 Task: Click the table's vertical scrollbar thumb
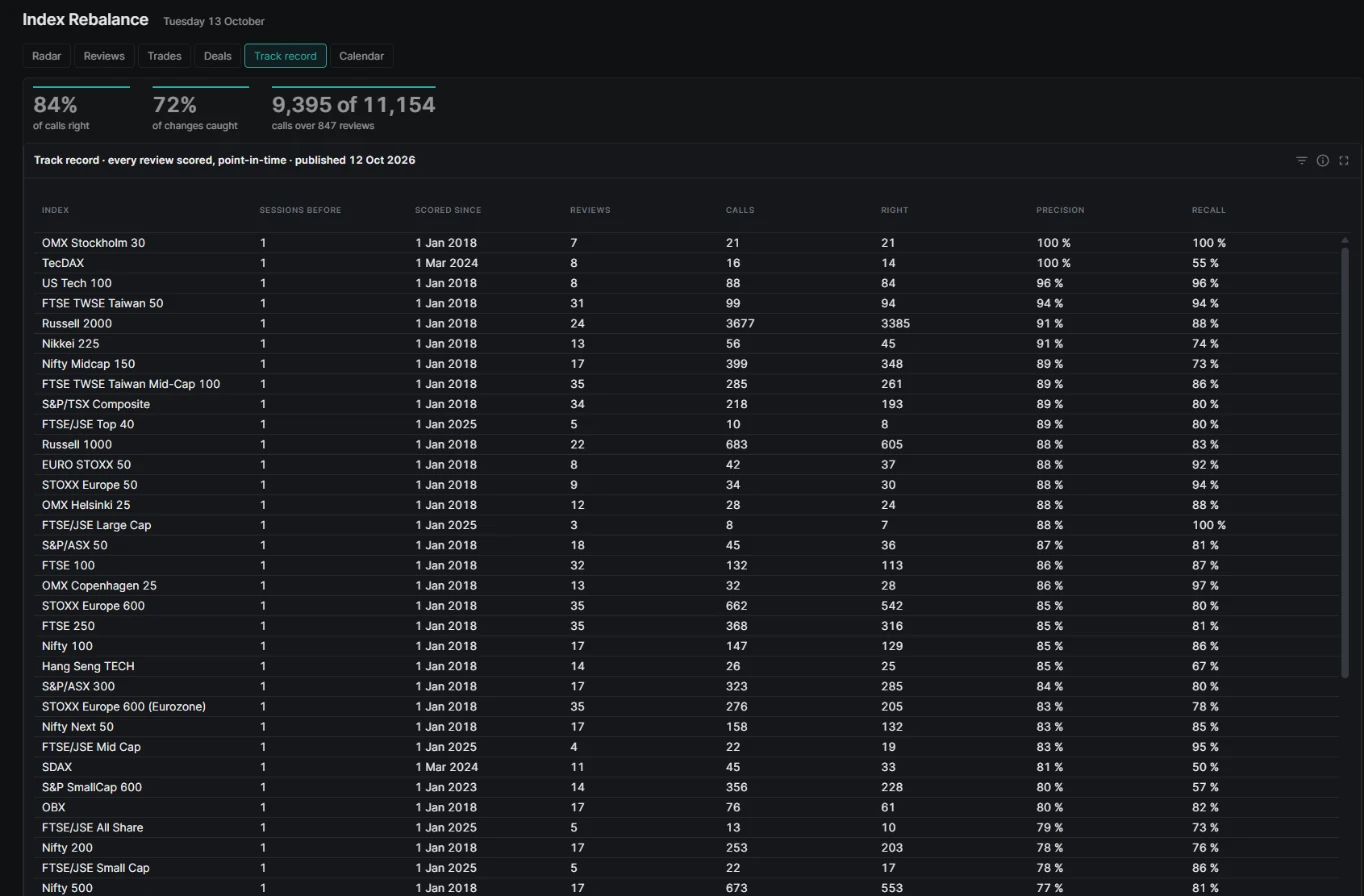click(1344, 462)
